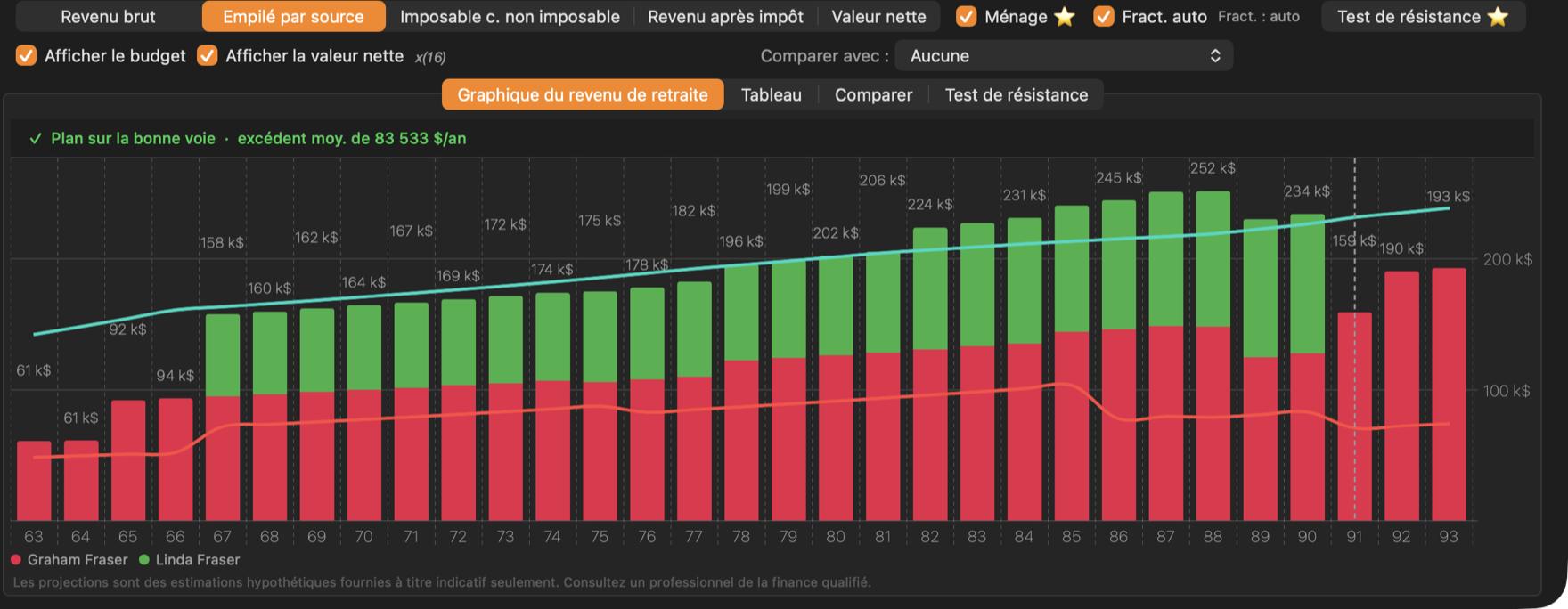
Task: Uncheck Afficher le budget
Action: pos(26,55)
